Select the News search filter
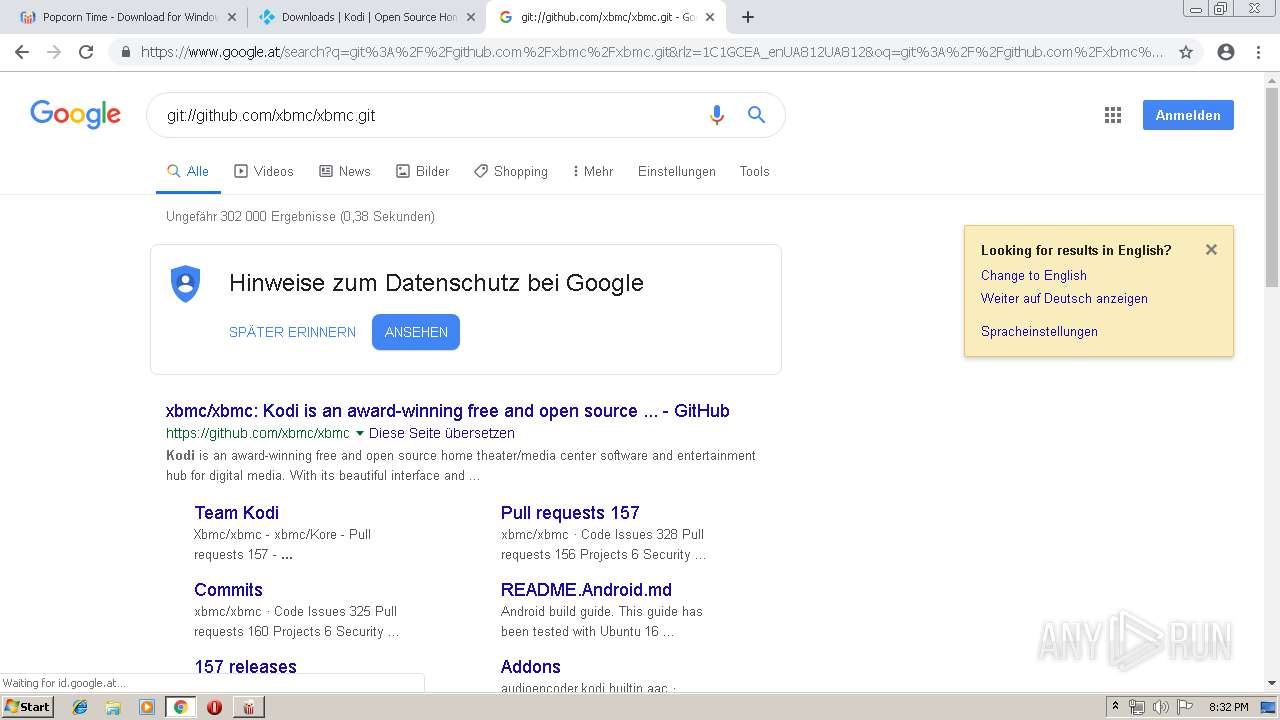Viewport: 1280px width, 720px height. point(345,171)
